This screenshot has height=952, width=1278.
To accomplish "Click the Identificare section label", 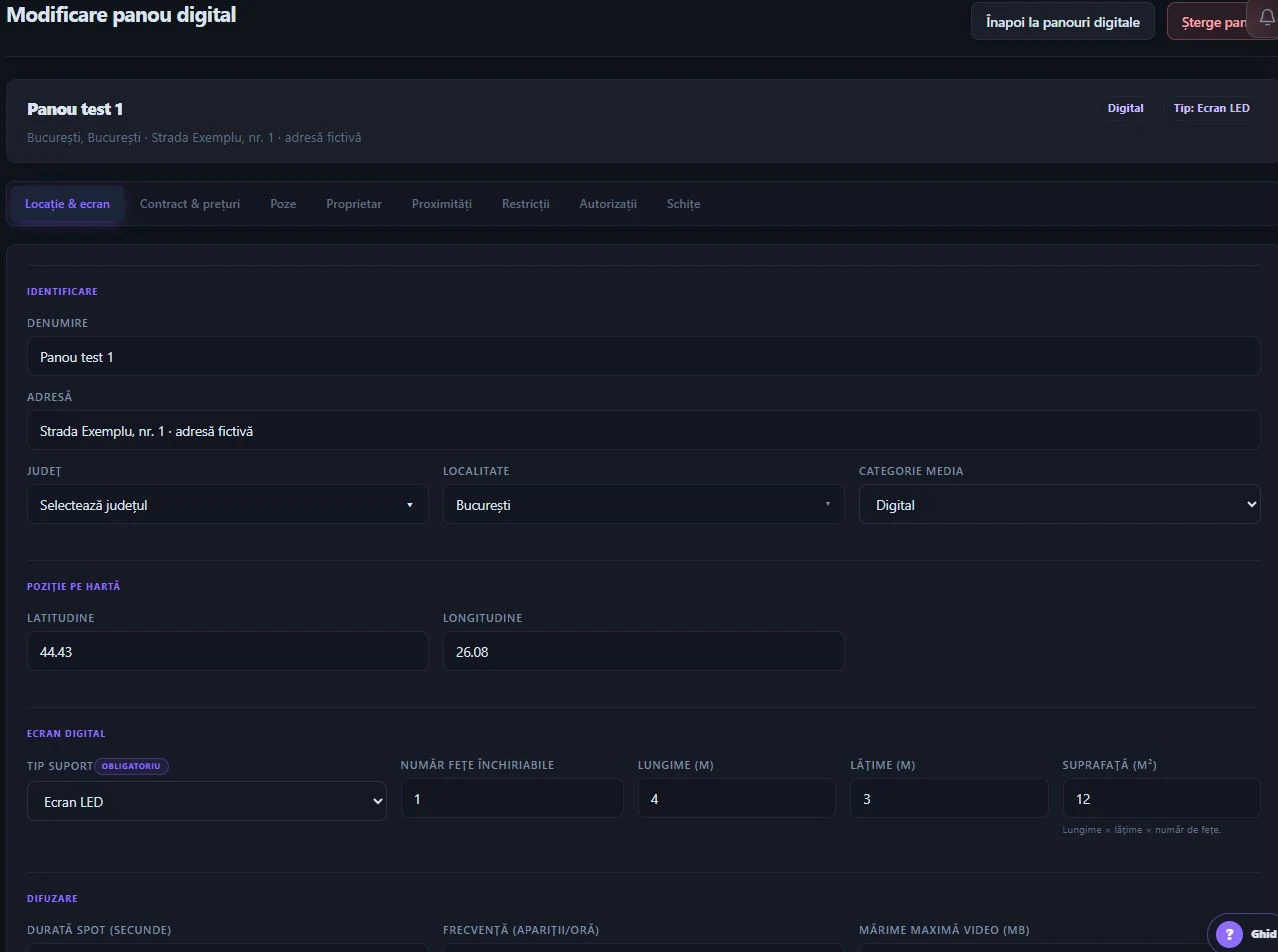I will point(62,292).
